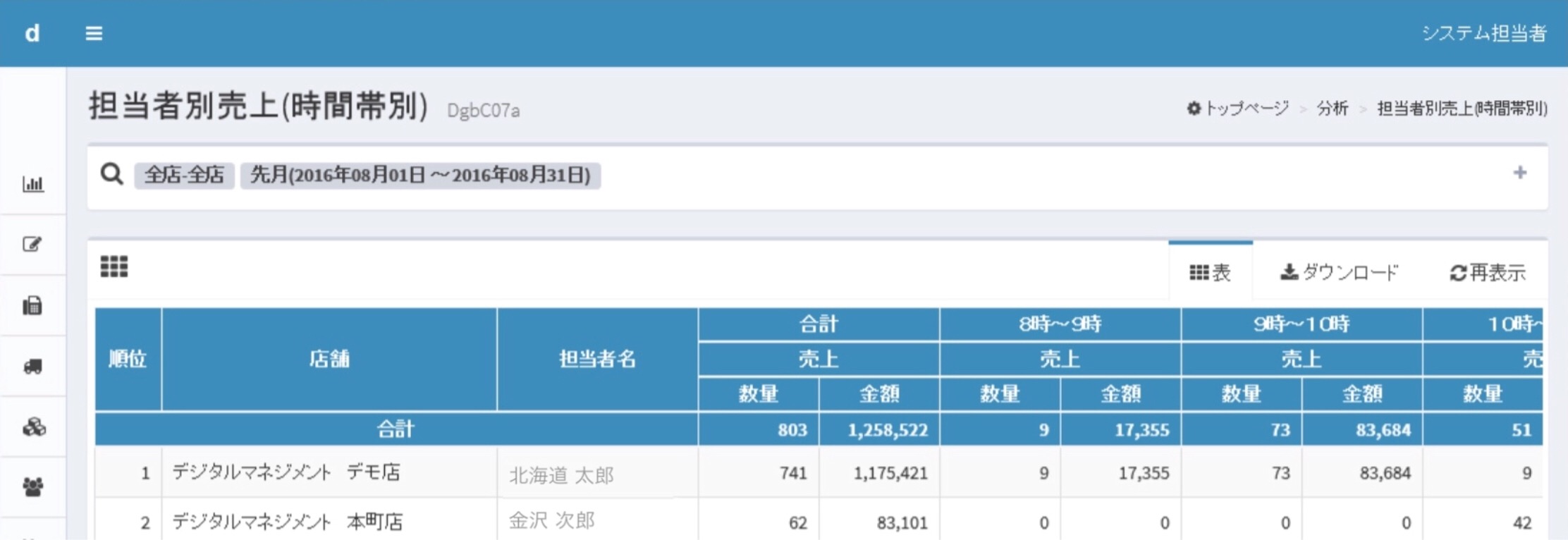Click the grid icon above the table
1568x540 pixels.
[114, 266]
